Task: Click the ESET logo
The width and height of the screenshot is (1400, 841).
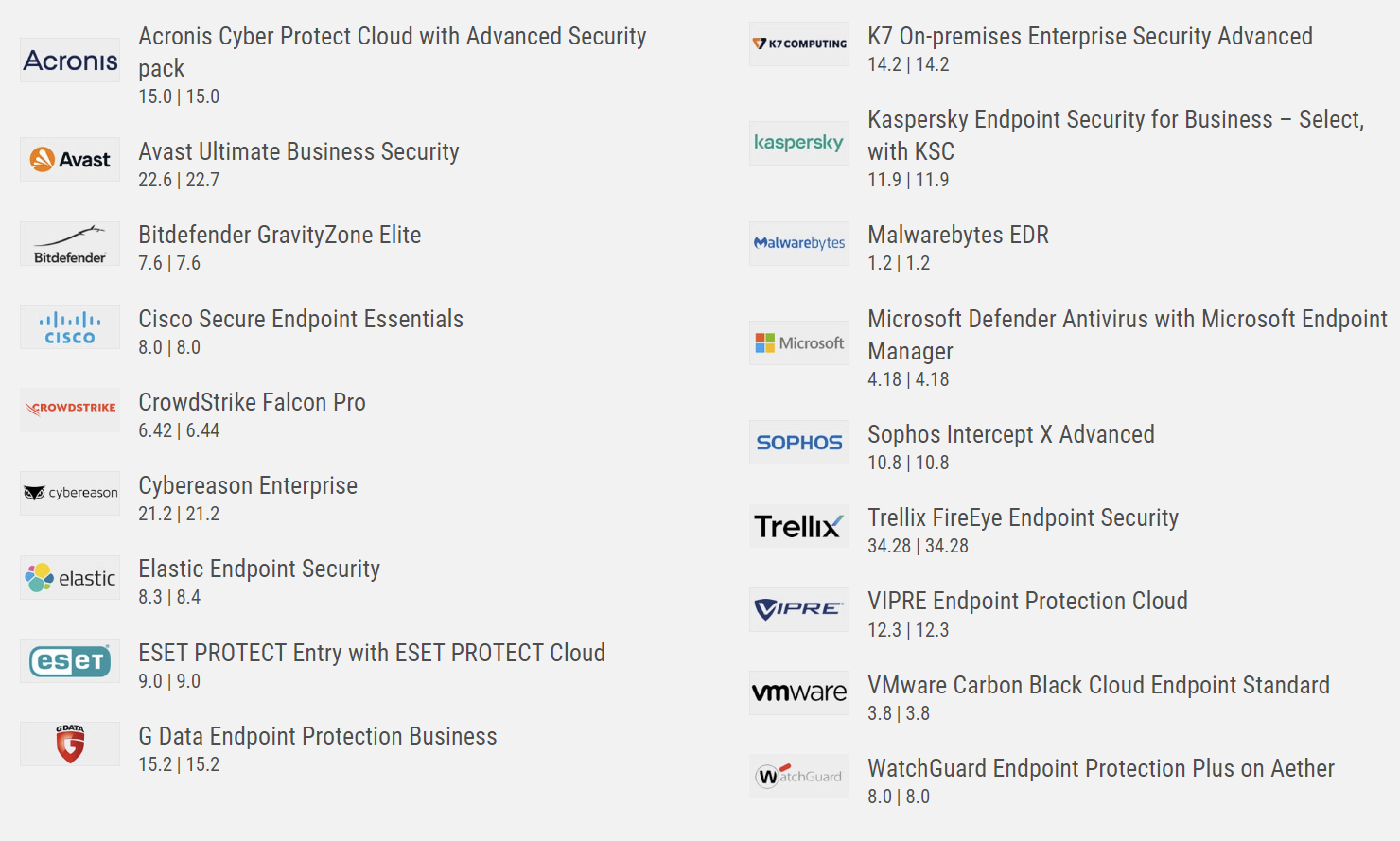Action: (x=70, y=660)
